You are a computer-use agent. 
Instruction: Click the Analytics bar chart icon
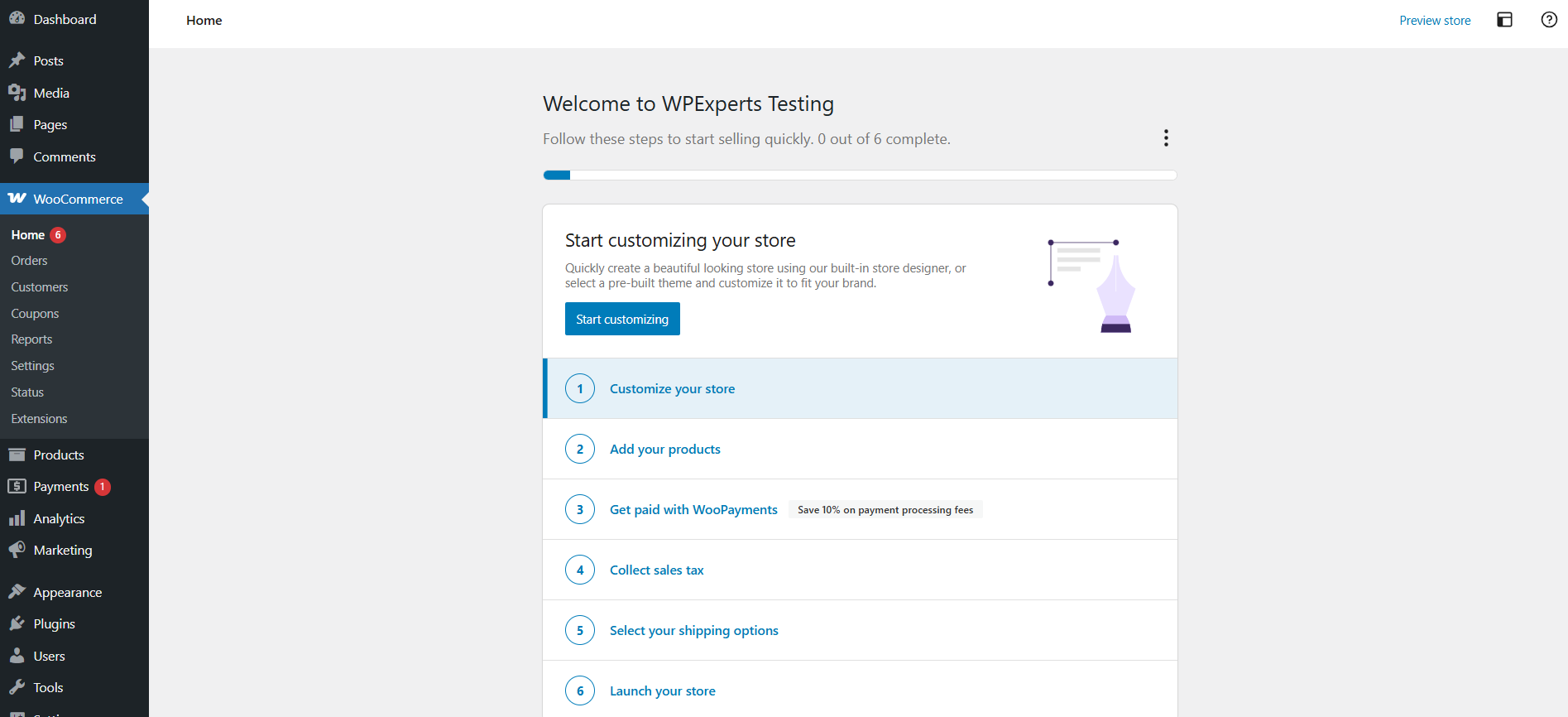(17, 518)
